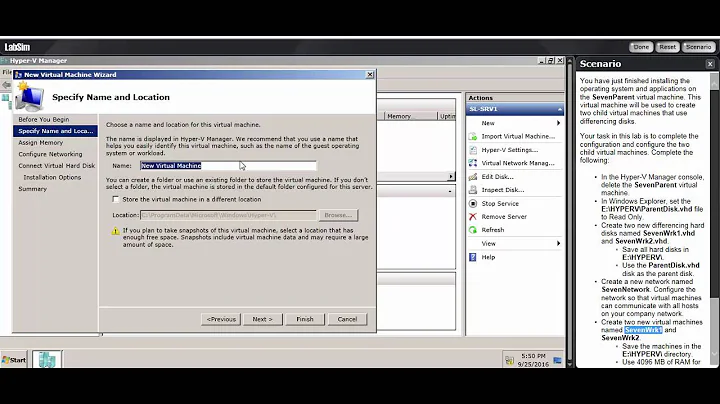The width and height of the screenshot is (720, 404).
Task: Click the Import Virtual Machine icon
Action: point(472,136)
